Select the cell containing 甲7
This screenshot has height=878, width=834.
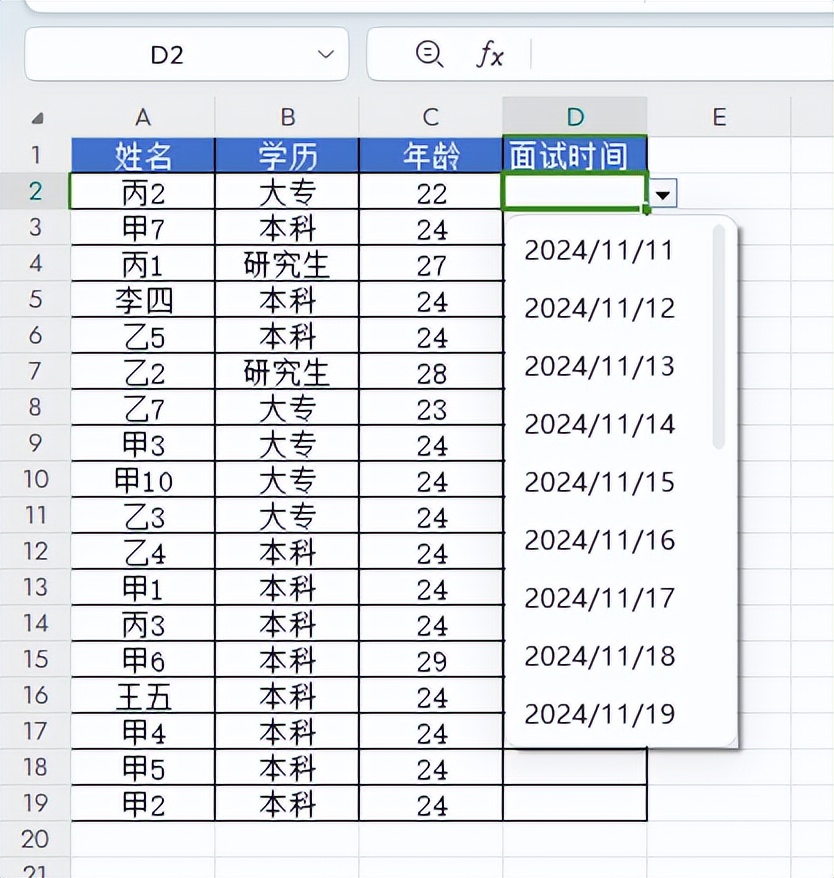coord(143,227)
